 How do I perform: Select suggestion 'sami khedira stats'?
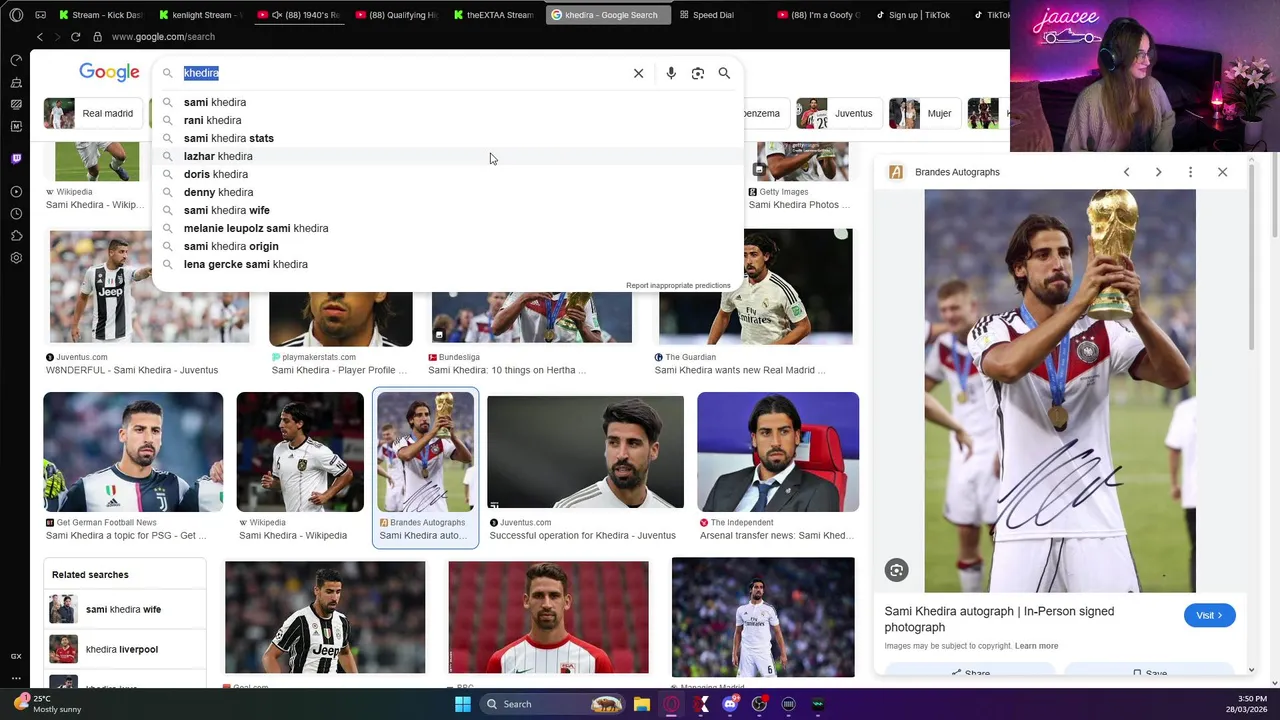(448, 138)
